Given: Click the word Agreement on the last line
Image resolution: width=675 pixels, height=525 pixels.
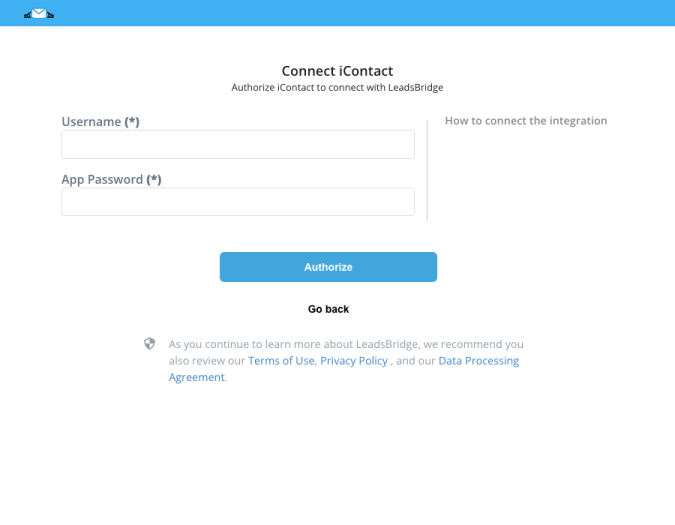Looking at the screenshot, I should (x=197, y=377).
